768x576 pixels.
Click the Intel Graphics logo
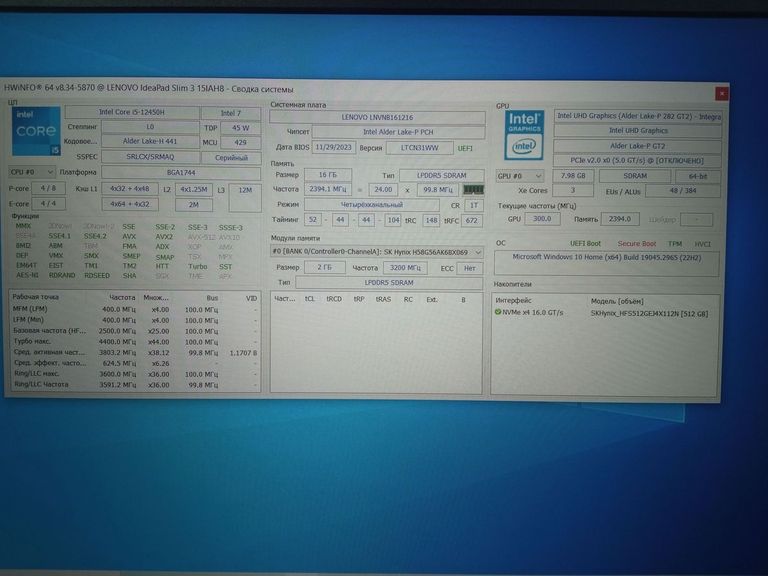point(523,135)
